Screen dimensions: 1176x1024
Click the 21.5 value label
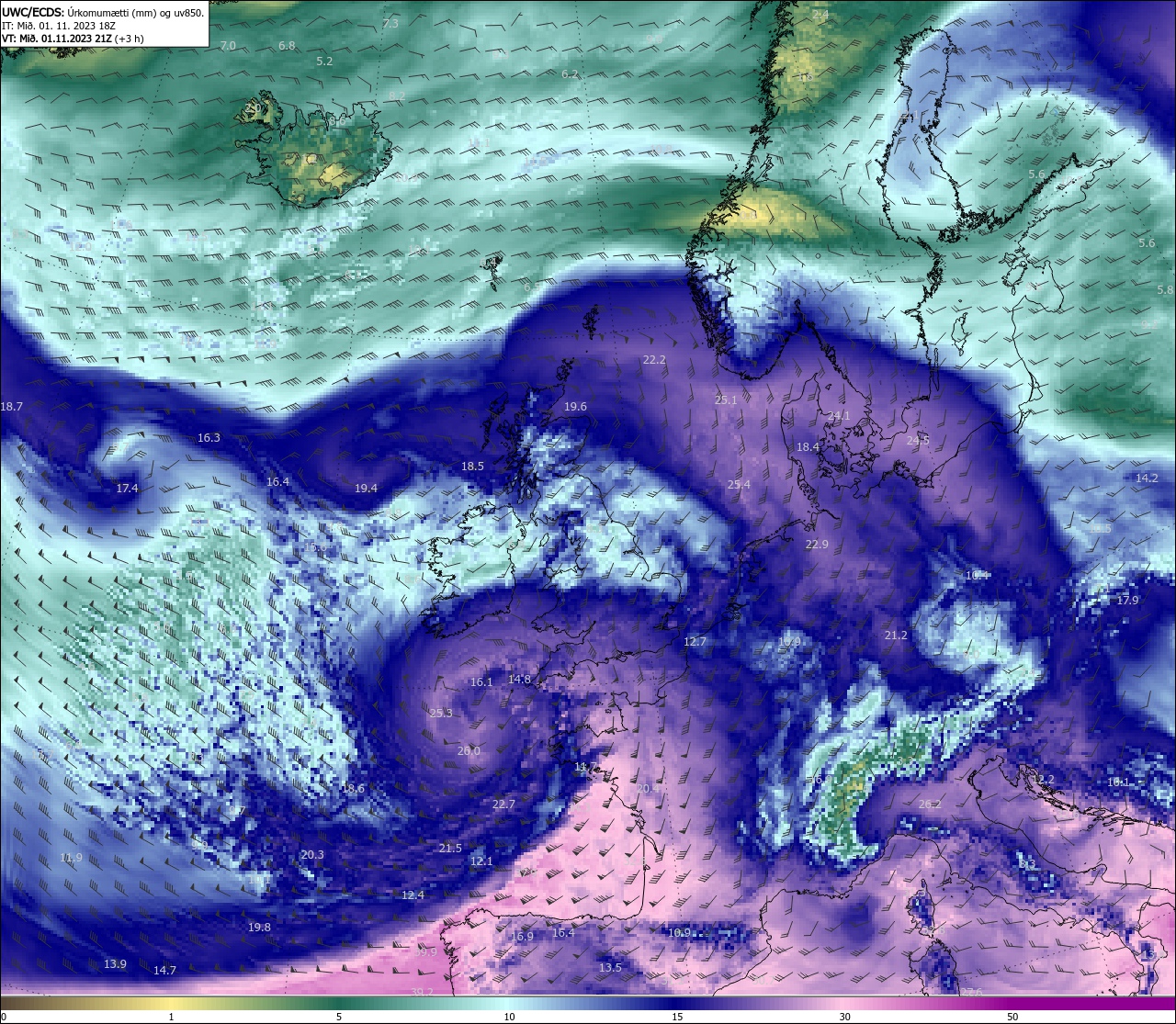point(450,849)
